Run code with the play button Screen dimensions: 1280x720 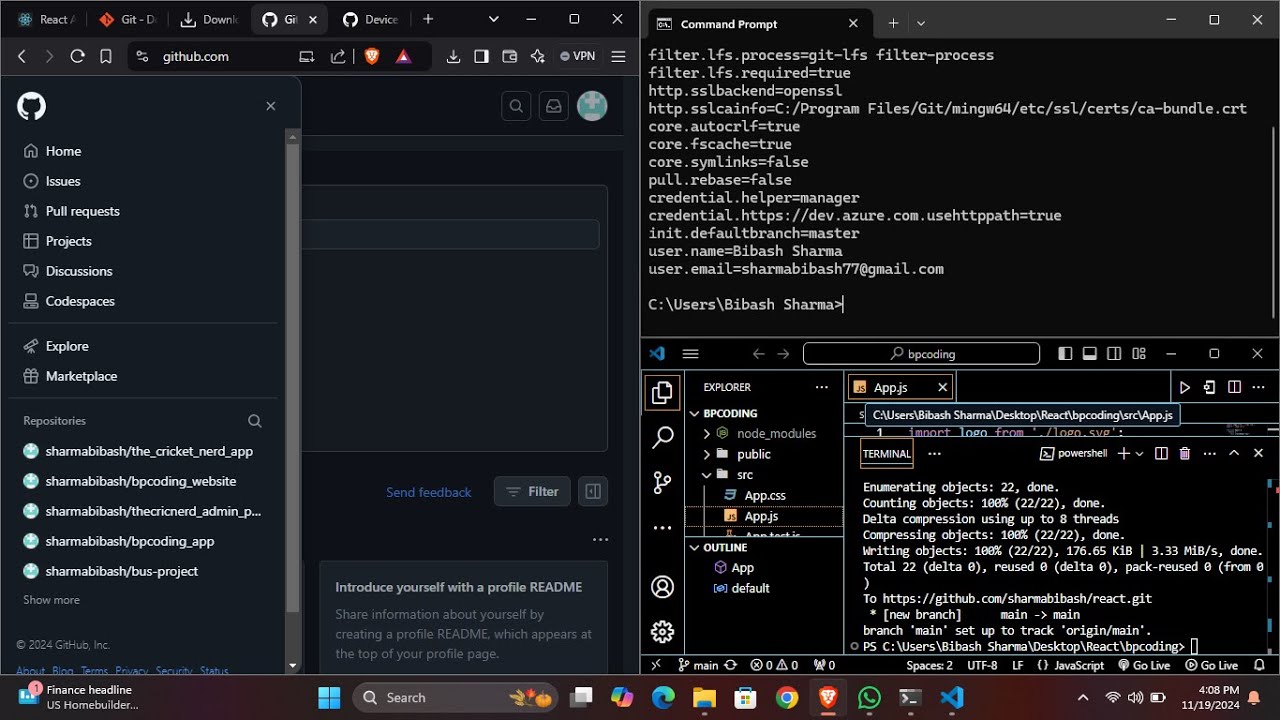pyautogui.click(x=1185, y=387)
